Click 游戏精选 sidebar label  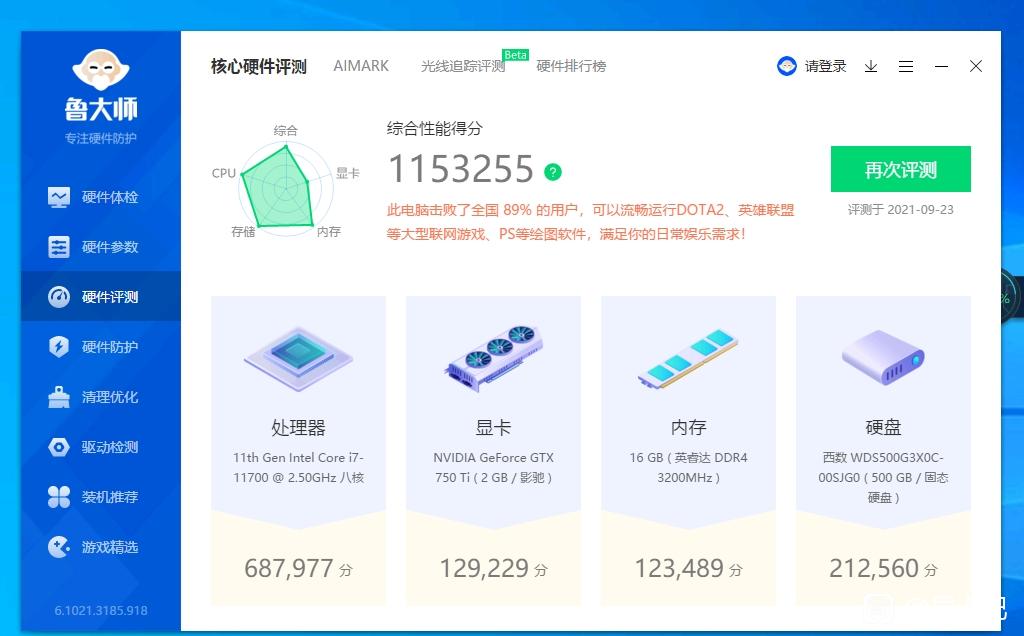(110, 547)
